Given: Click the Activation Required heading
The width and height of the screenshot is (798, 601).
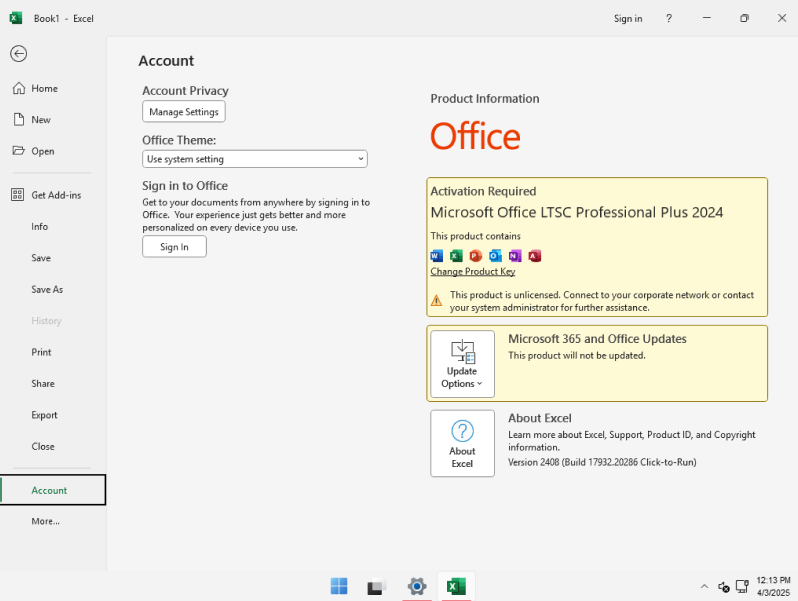Looking at the screenshot, I should coord(483,191).
